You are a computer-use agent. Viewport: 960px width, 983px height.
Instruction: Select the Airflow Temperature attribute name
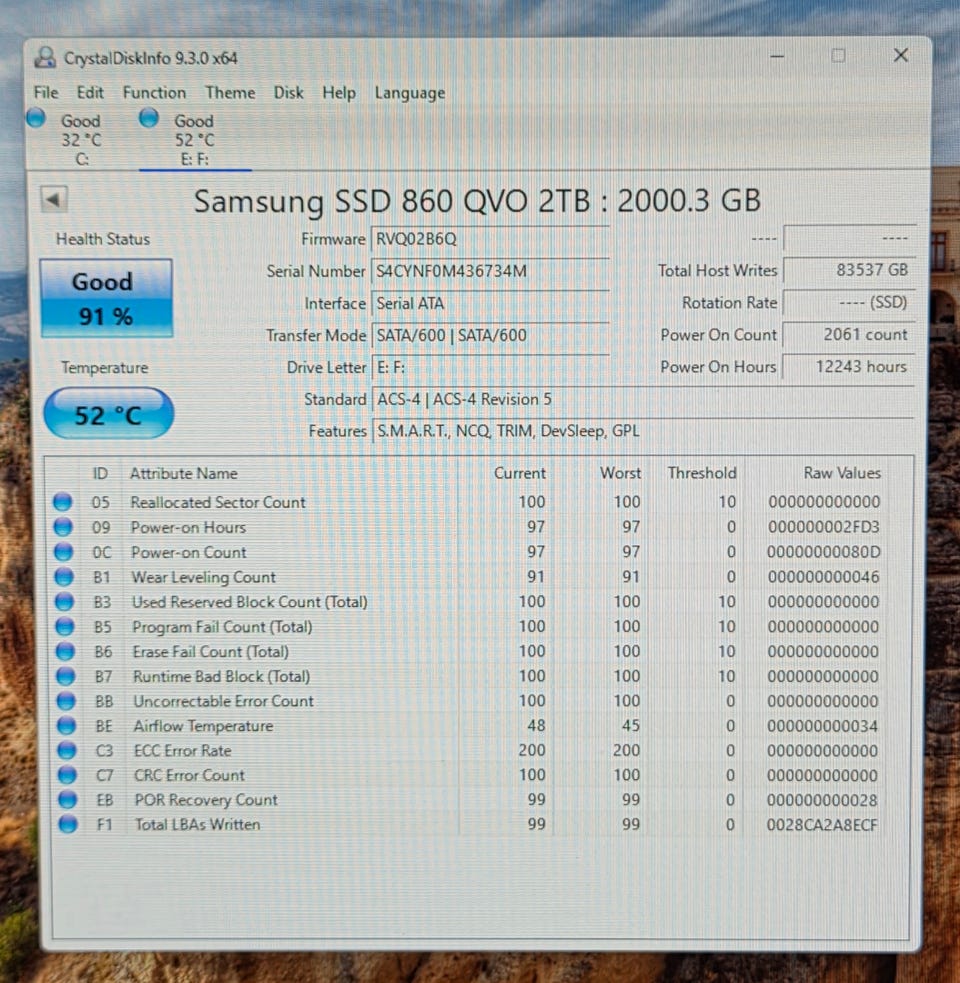tap(203, 726)
